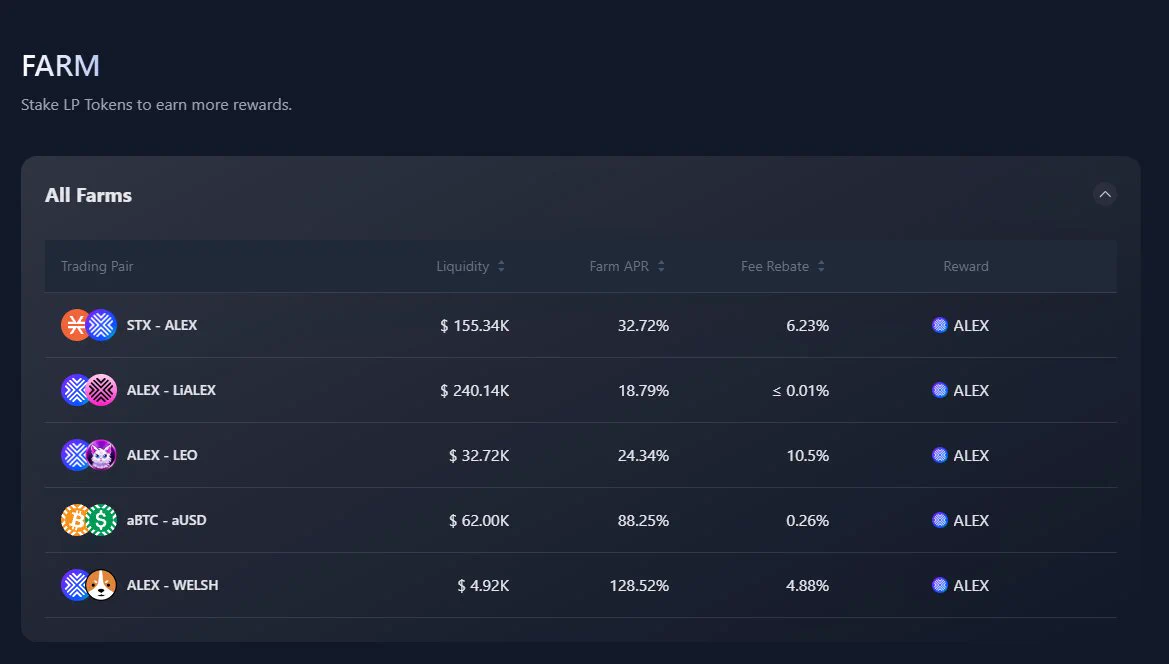Sort farms by Liquidity arrows
This screenshot has height=664, width=1169.
click(x=501, y=266)
